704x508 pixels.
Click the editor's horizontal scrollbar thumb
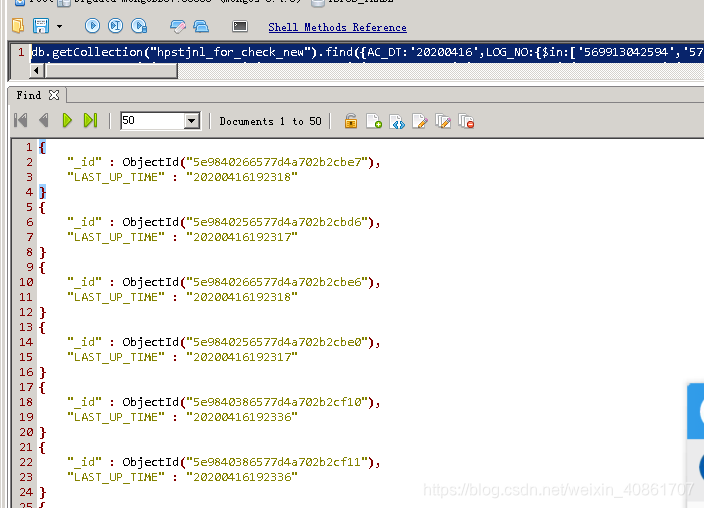tap(111, 71)
